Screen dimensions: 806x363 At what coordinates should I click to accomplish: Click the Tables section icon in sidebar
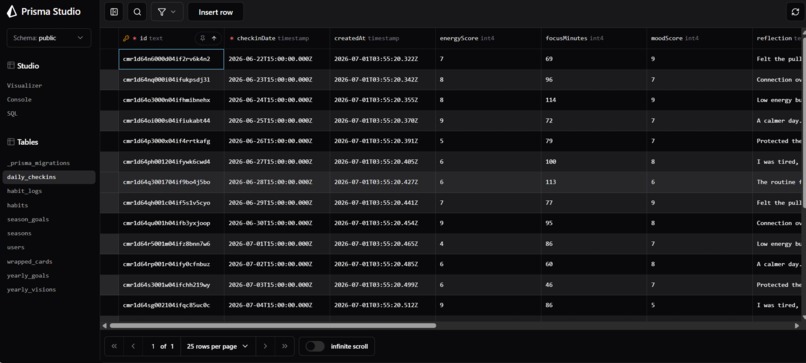11,142
